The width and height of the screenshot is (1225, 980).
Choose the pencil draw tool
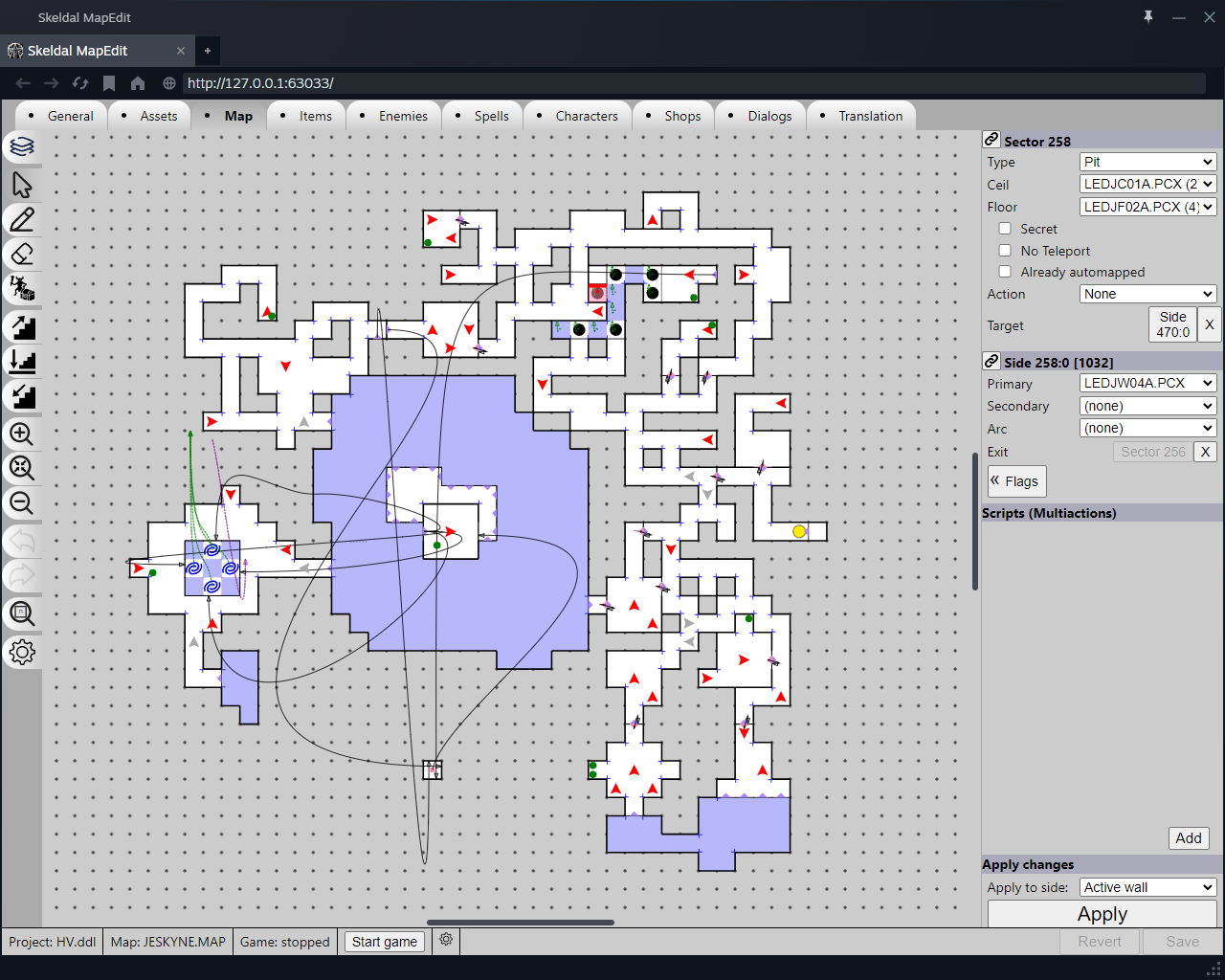pos(22,219)
